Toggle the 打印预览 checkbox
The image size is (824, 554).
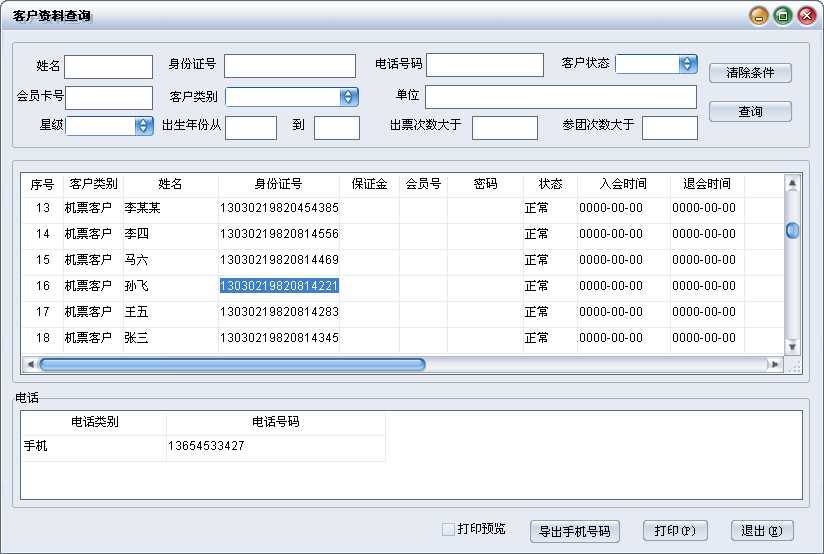click(x=448, y=529)
